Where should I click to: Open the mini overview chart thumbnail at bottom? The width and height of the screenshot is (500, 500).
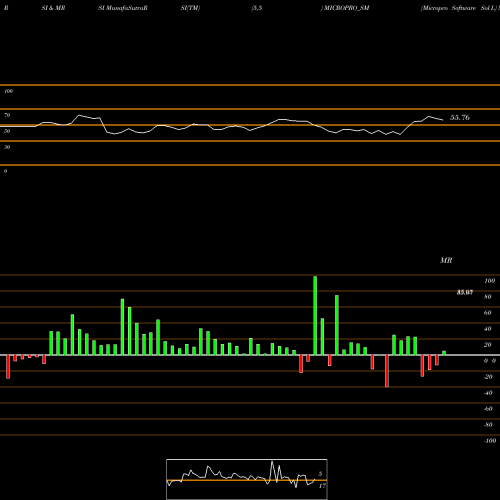(x=247, y=479)
